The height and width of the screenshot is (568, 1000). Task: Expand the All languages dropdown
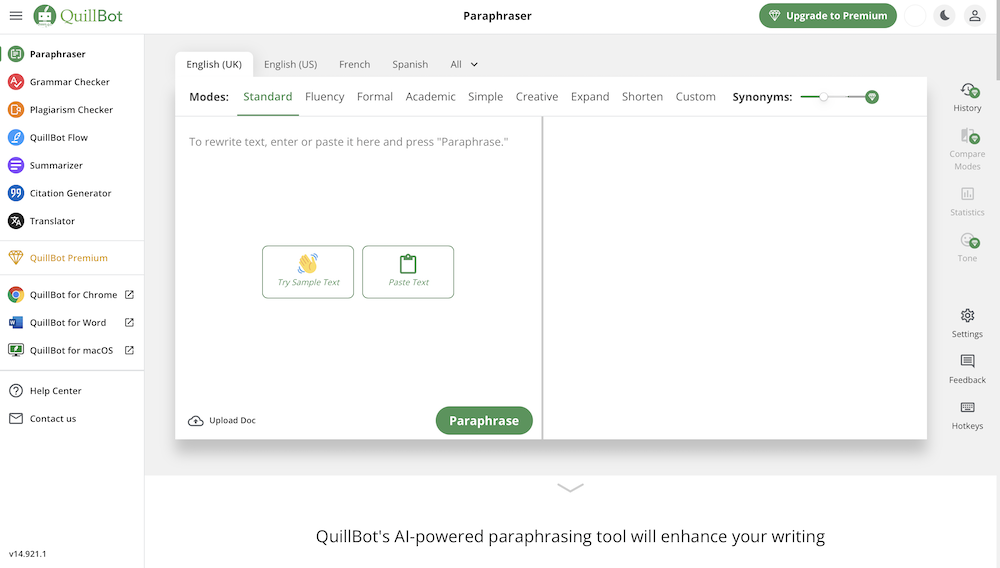click(x=464, y=64)
